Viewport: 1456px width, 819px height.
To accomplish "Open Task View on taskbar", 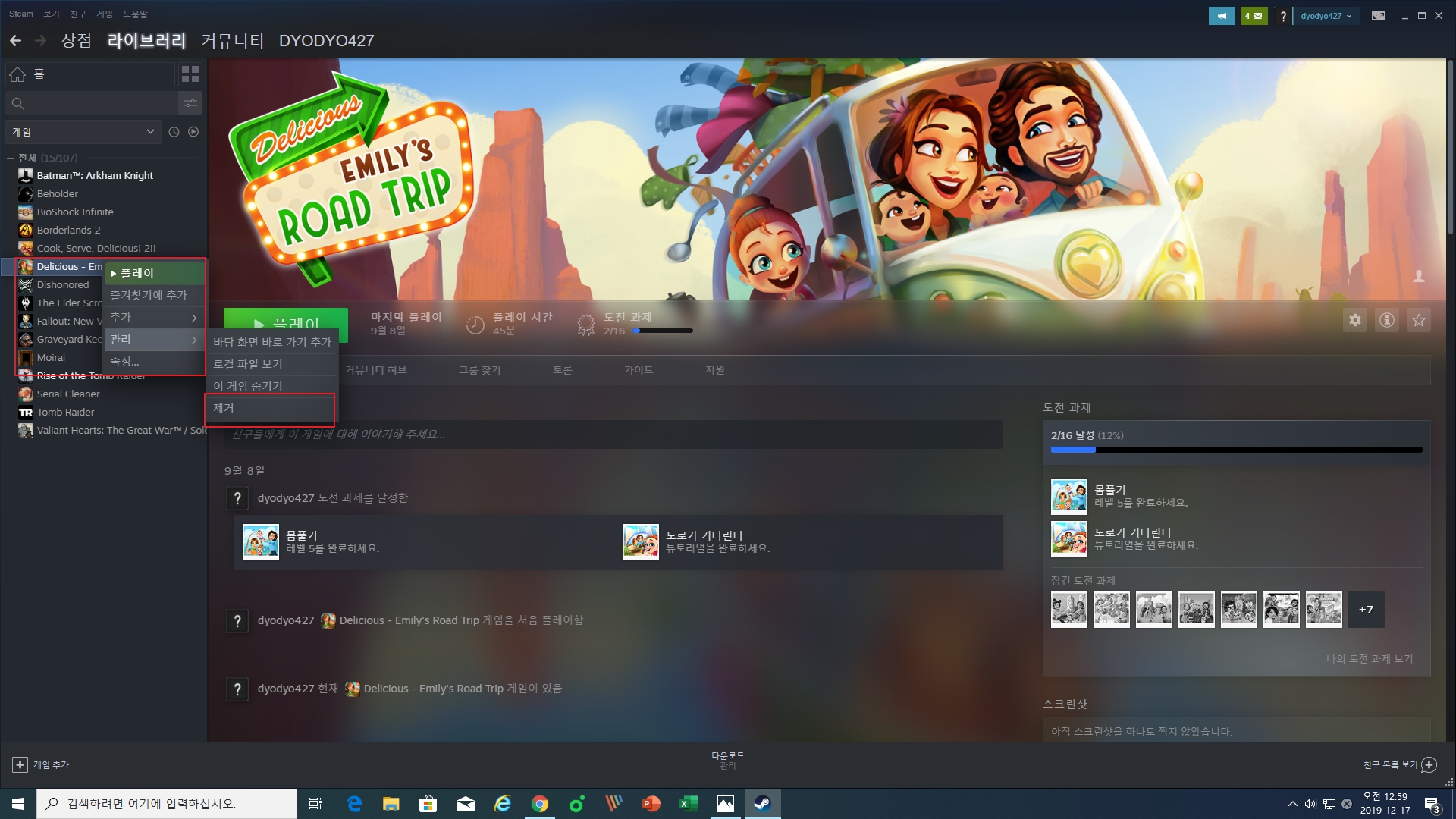I will (x=315, y=803).
